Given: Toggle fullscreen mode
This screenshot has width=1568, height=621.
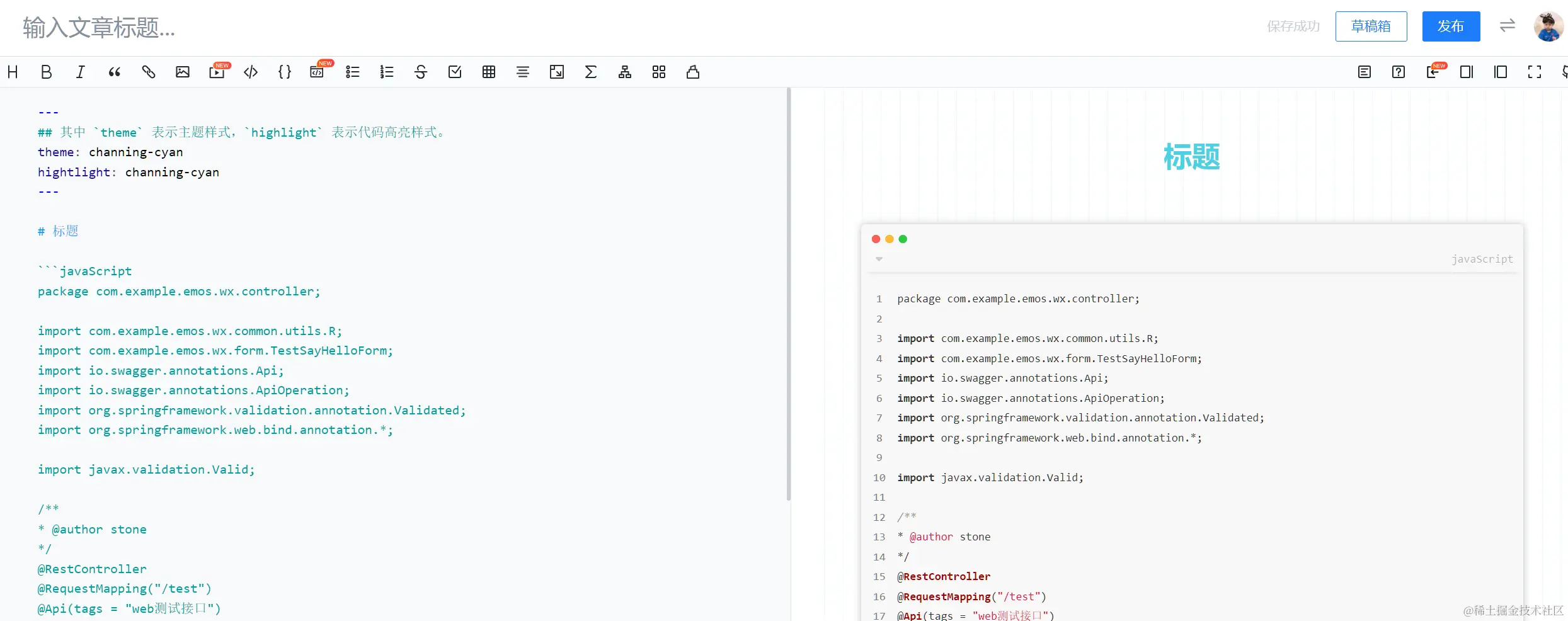Looking at the screenshot, I should 1534,72.
